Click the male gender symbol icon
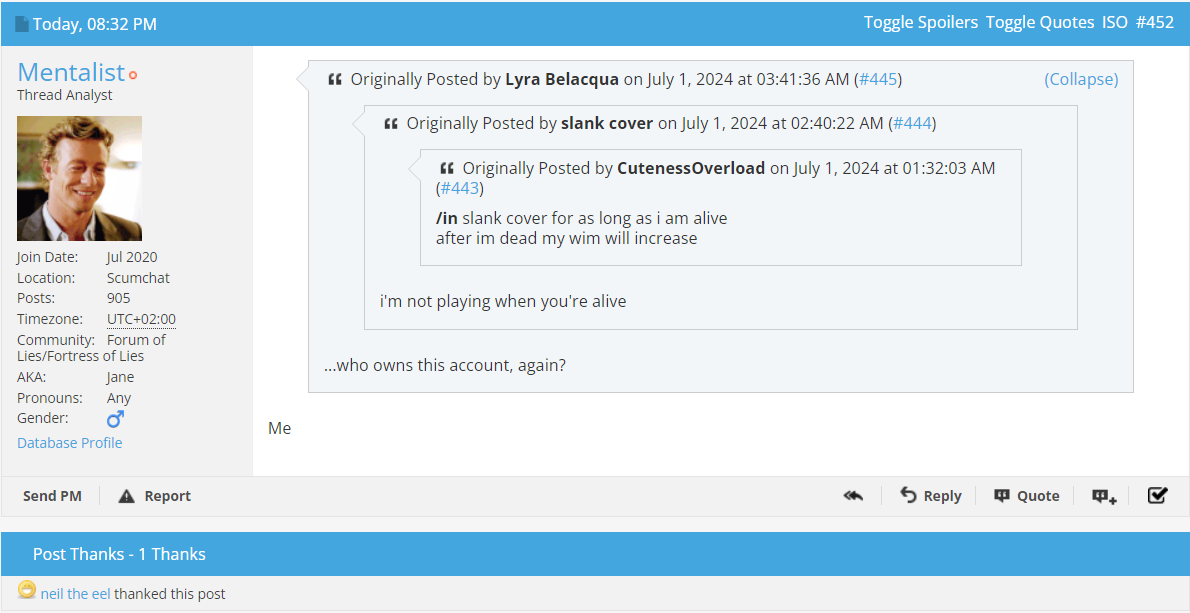The height and width of the screenshot is (613, 1190). coord(115,419)
